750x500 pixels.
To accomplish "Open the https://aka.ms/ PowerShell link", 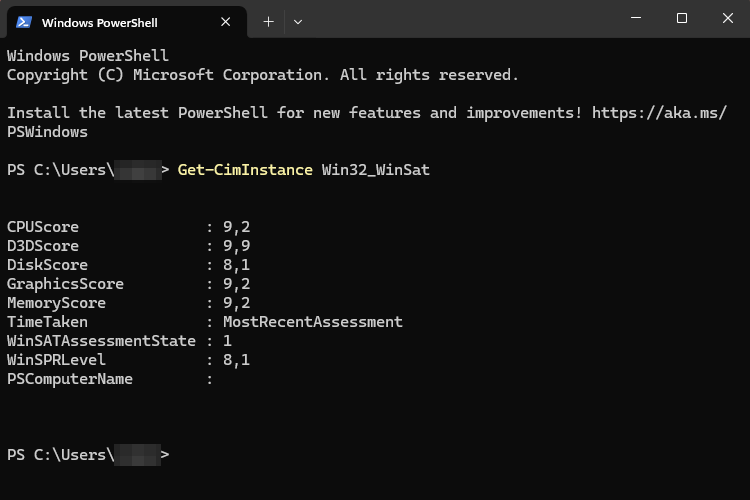I will (x=659, y=113).
